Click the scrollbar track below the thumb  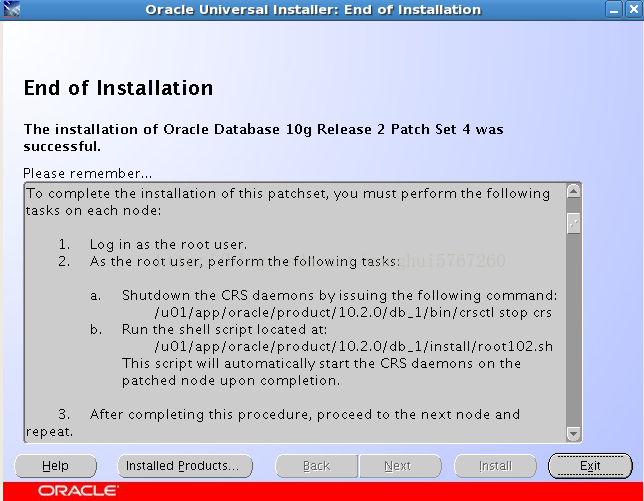(x=573, y=331)
